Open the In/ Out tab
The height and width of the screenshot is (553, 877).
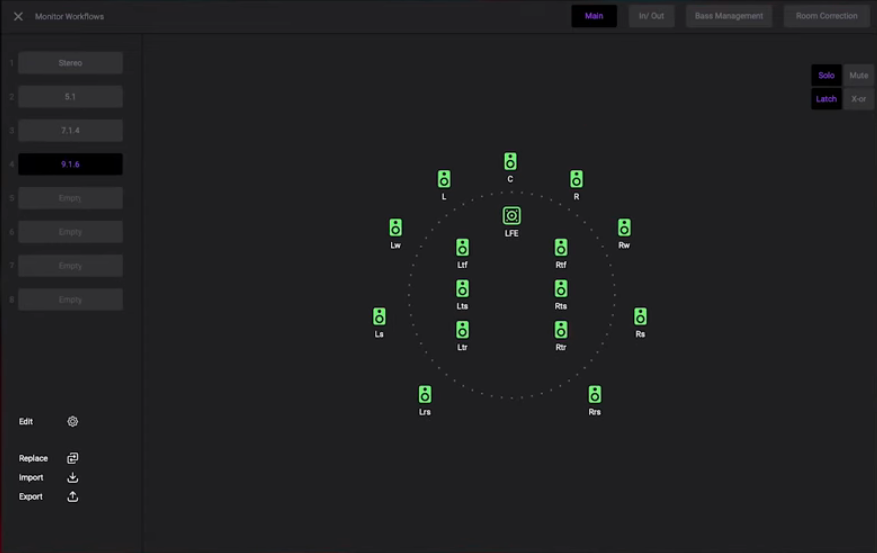click(652, 16)
